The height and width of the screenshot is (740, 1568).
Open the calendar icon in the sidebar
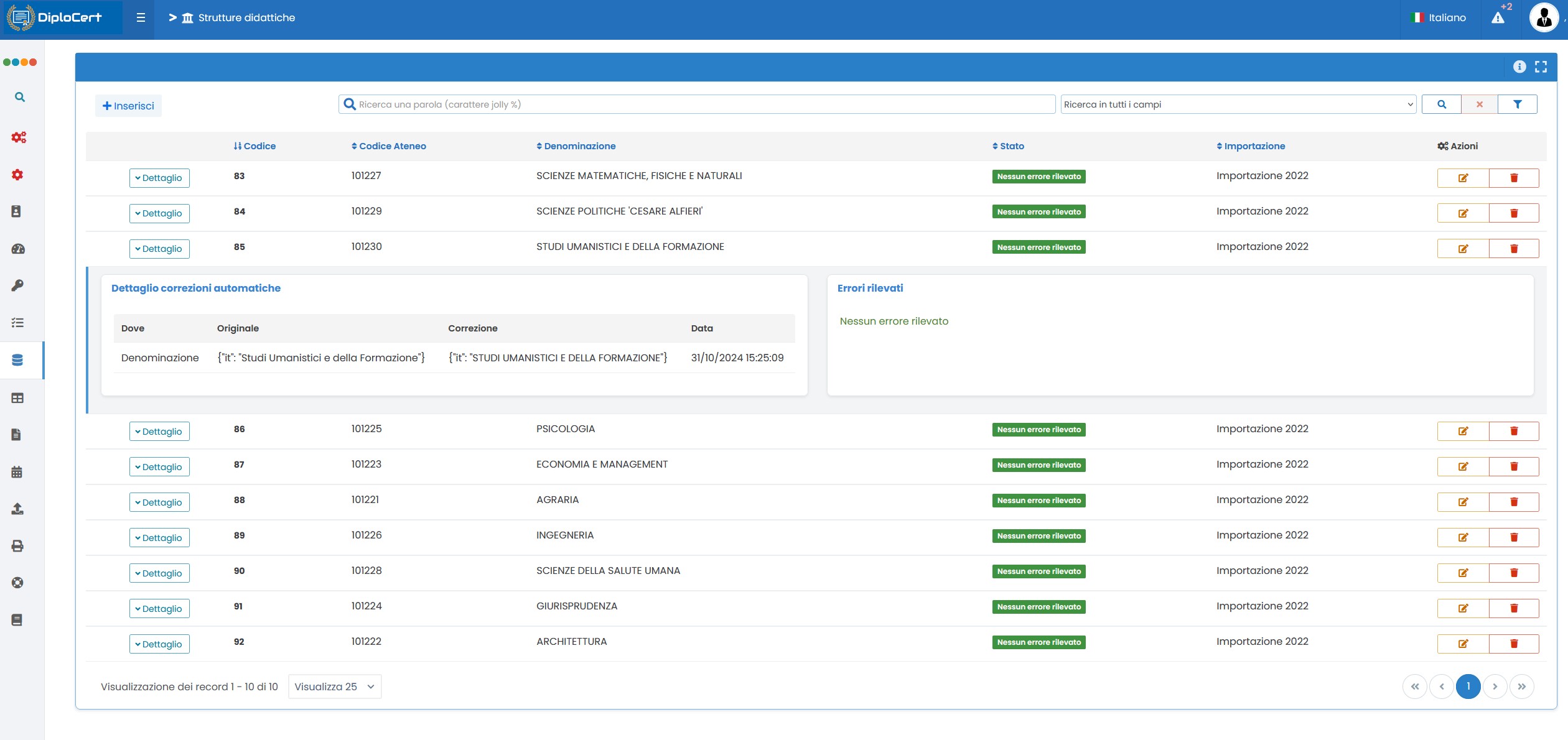point(17,472)
